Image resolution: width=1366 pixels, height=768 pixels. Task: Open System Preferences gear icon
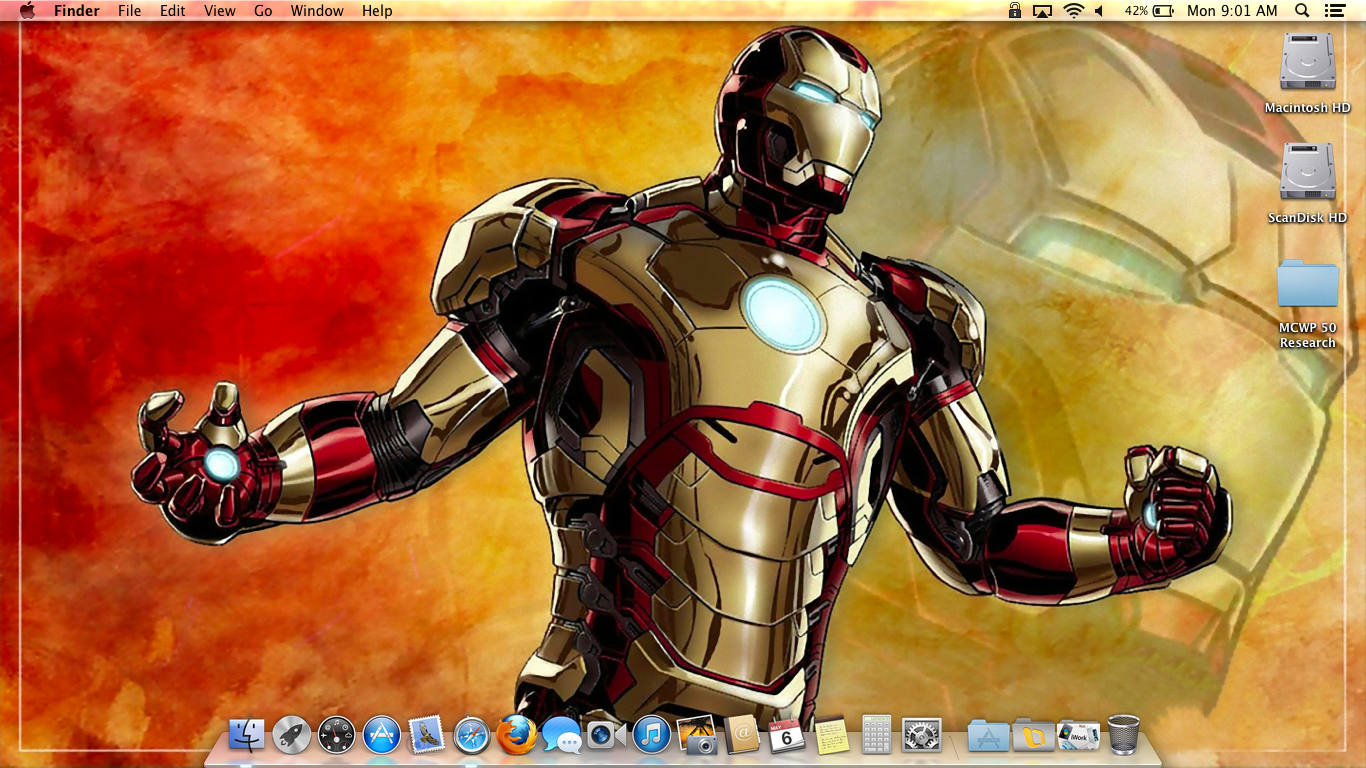click(922, 735)
